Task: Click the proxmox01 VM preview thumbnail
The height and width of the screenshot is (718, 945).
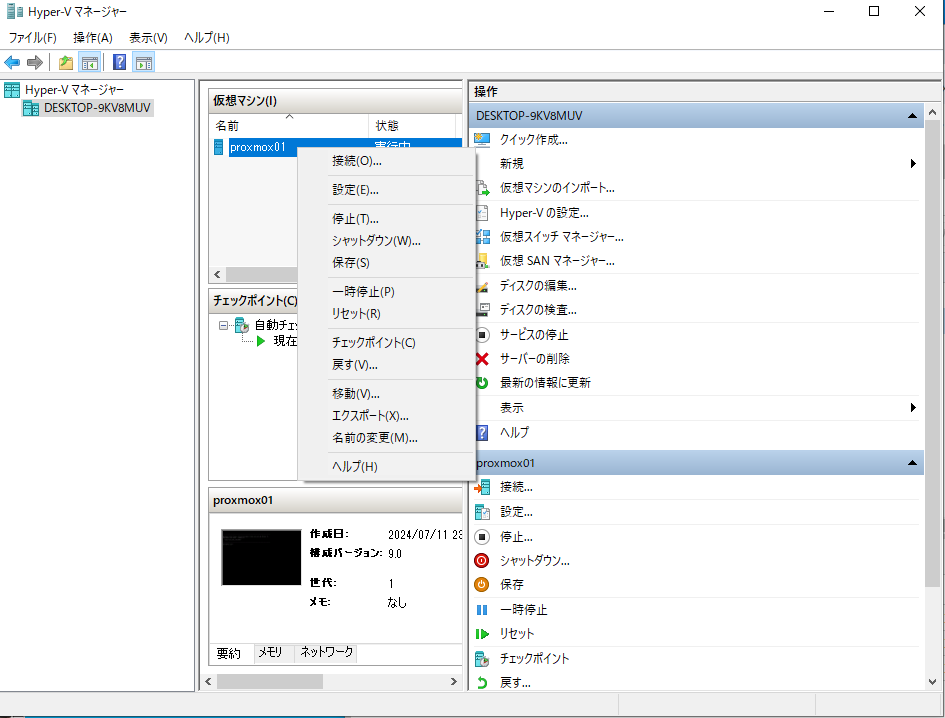Action: point(261,558)
